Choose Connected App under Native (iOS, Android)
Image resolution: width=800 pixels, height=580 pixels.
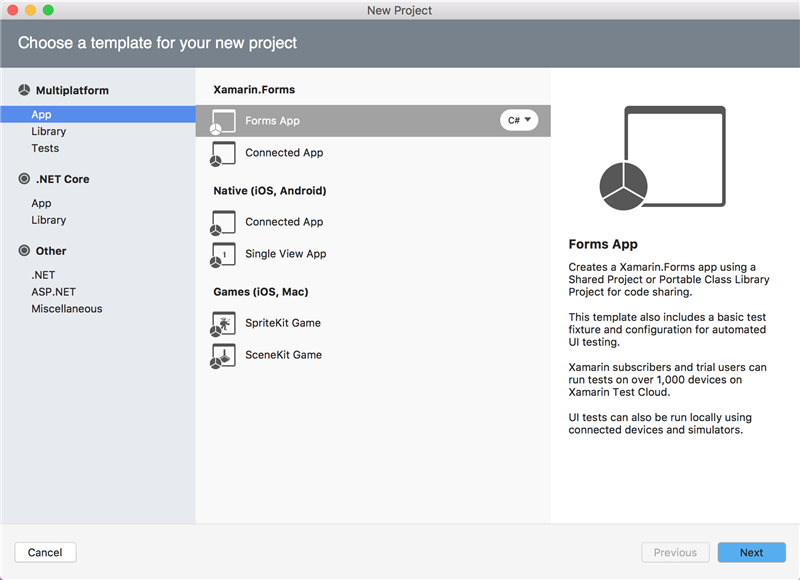coord(373,222)
